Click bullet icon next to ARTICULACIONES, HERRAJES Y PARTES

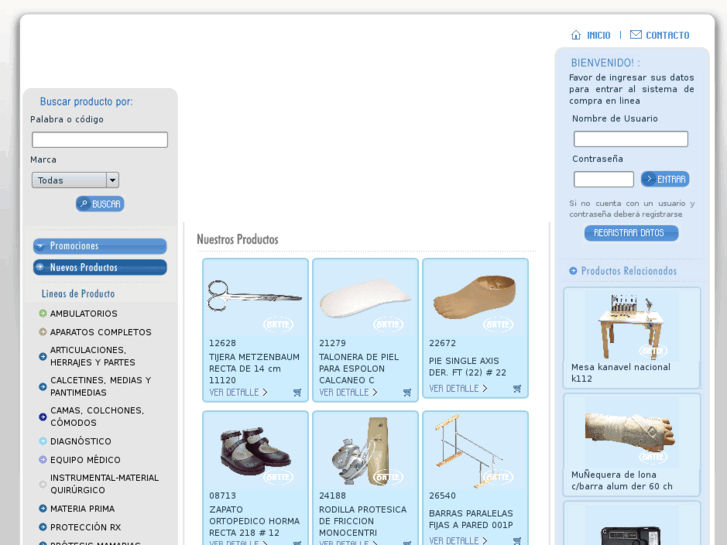point(43,357)
